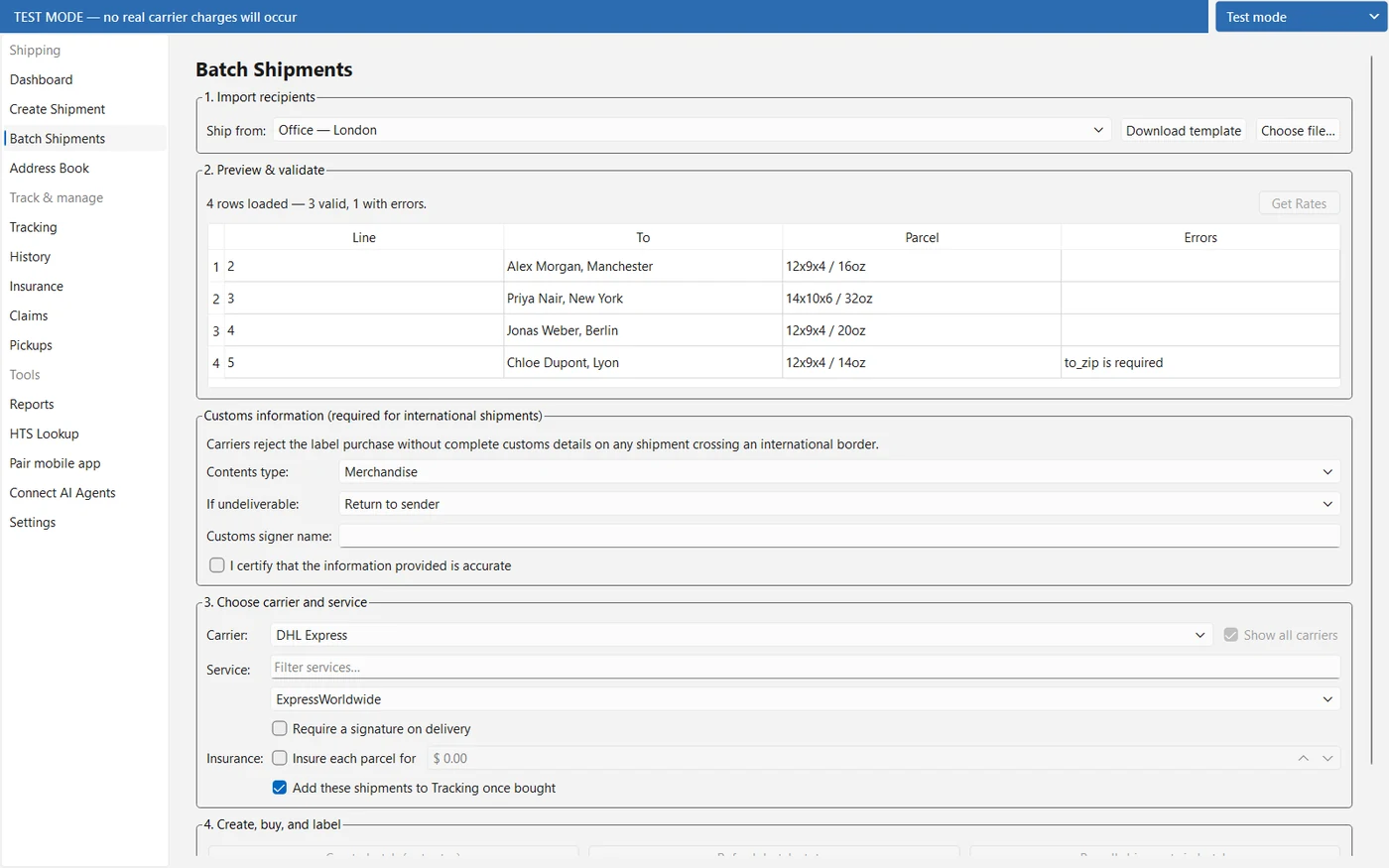Viewport: 1389px width, 868px height.
Task: Click the Errors column header
Action: point(1200,238)
